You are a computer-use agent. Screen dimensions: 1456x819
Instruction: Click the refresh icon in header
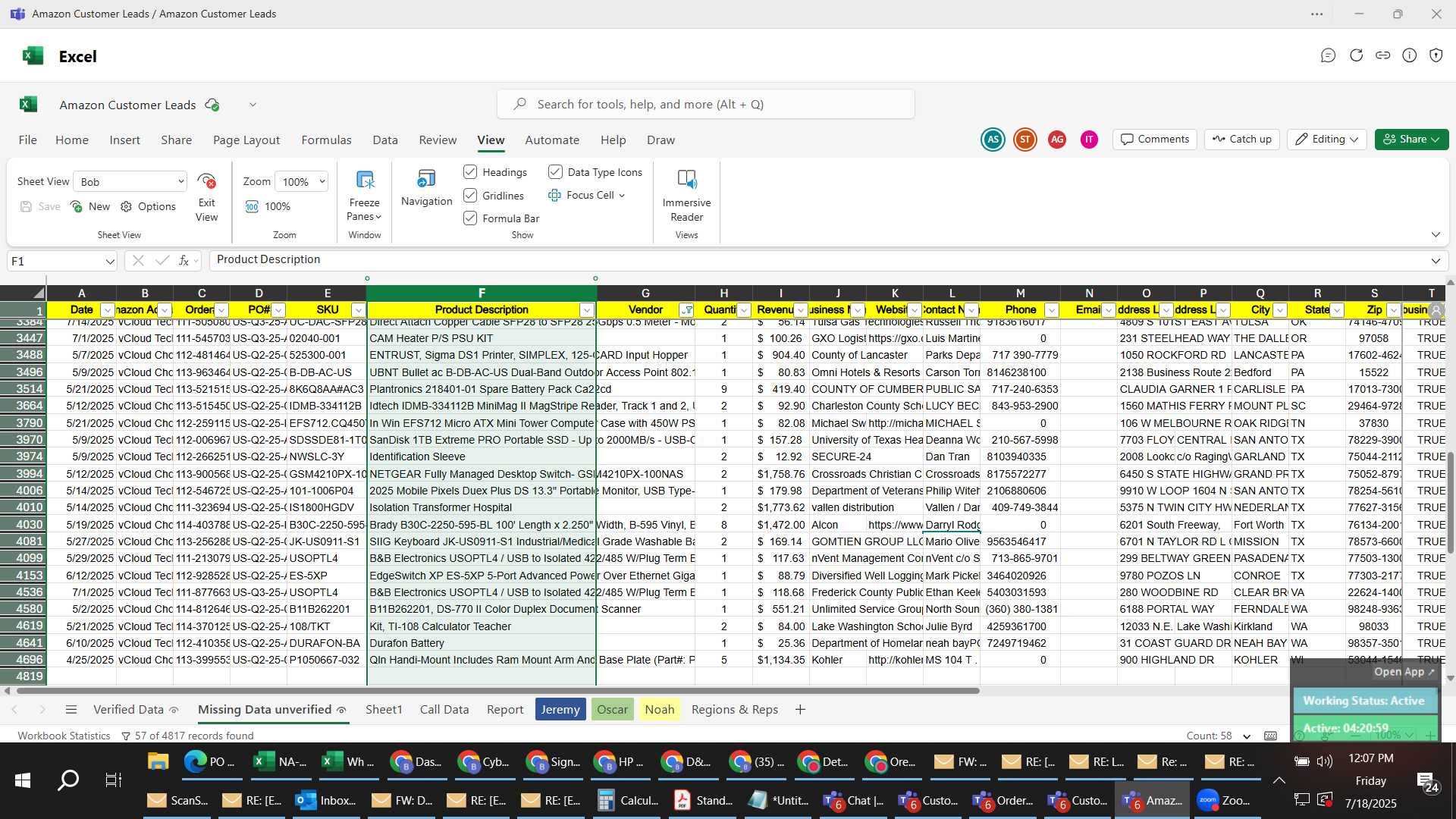[1356, 55]
